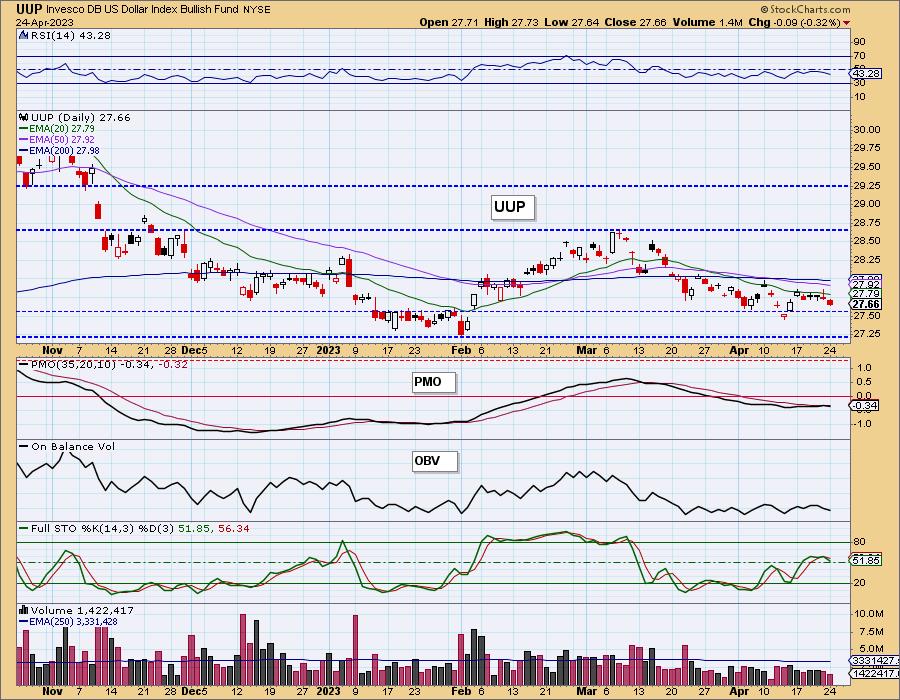The image size is (900, 700).
Task: Click the 51.85 stochastic value tag
Action: (866, 560)
